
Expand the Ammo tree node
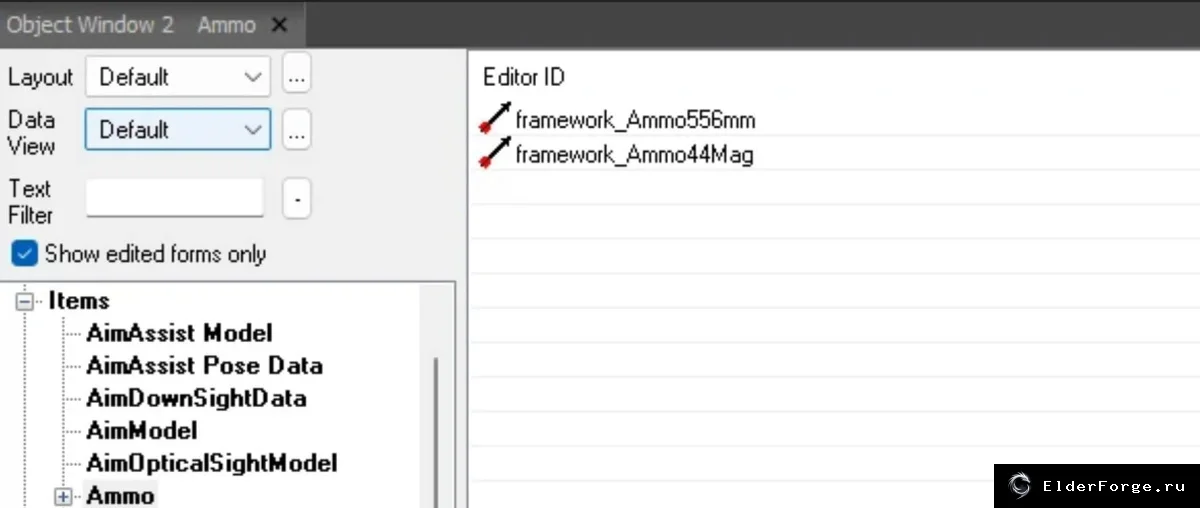(x=64, y=496)
